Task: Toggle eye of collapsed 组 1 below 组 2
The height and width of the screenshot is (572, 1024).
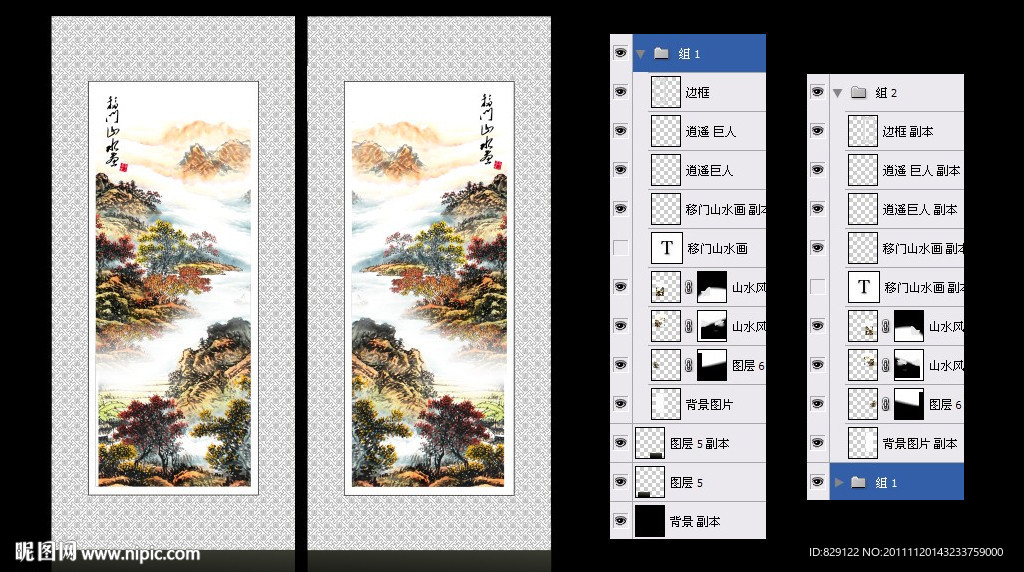Action: (818, 482)
